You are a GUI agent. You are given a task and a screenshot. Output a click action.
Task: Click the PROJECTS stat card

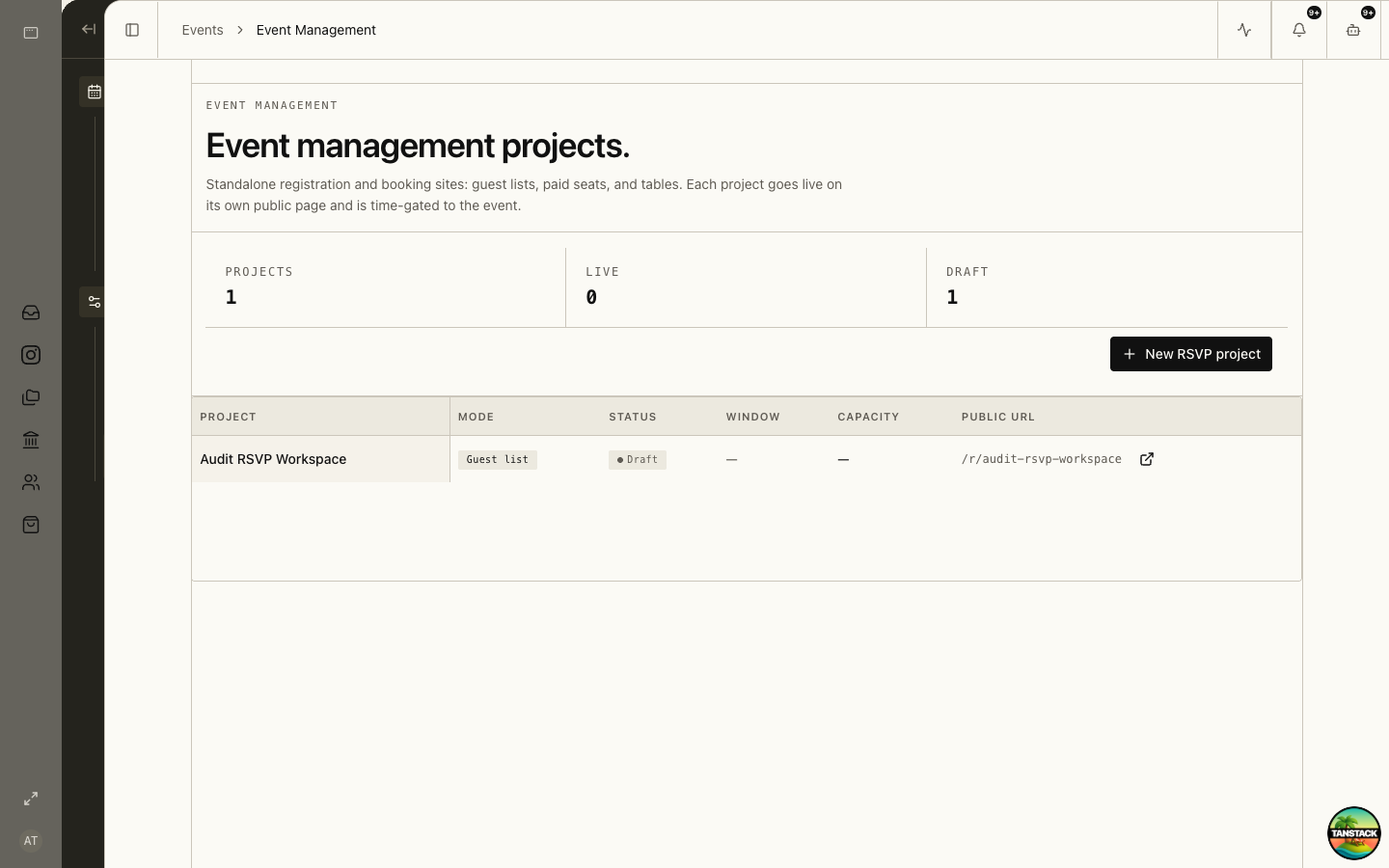pyautogui.click(x=386, y=287)
